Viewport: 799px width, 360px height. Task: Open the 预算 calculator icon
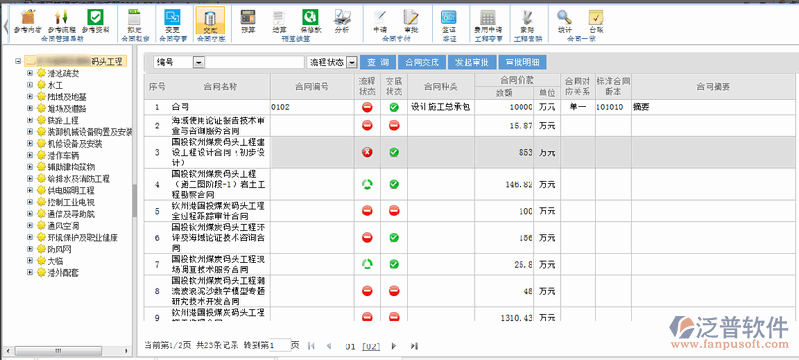(x=248, y=18)
